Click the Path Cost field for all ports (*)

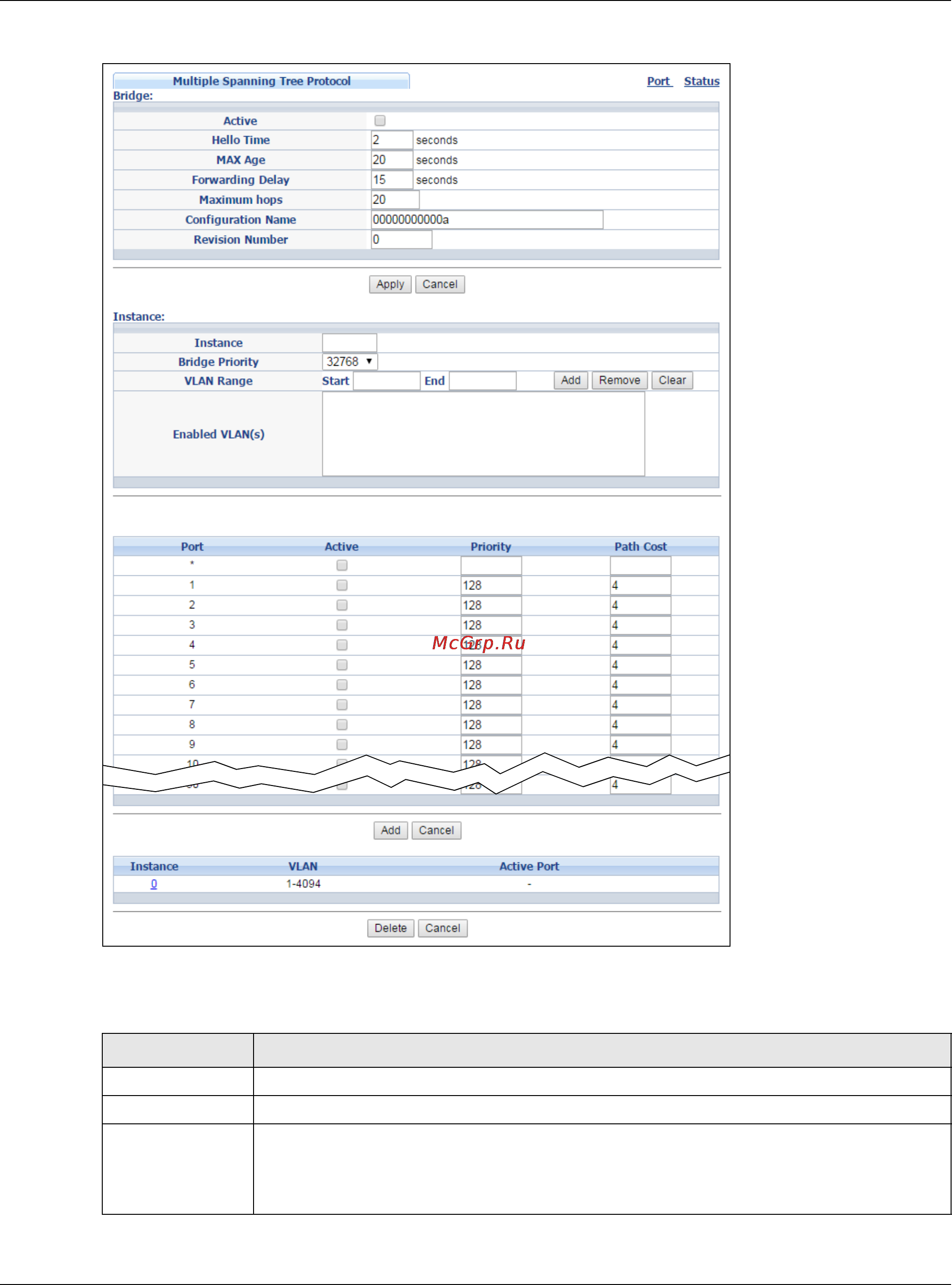[x=640, y=566]
